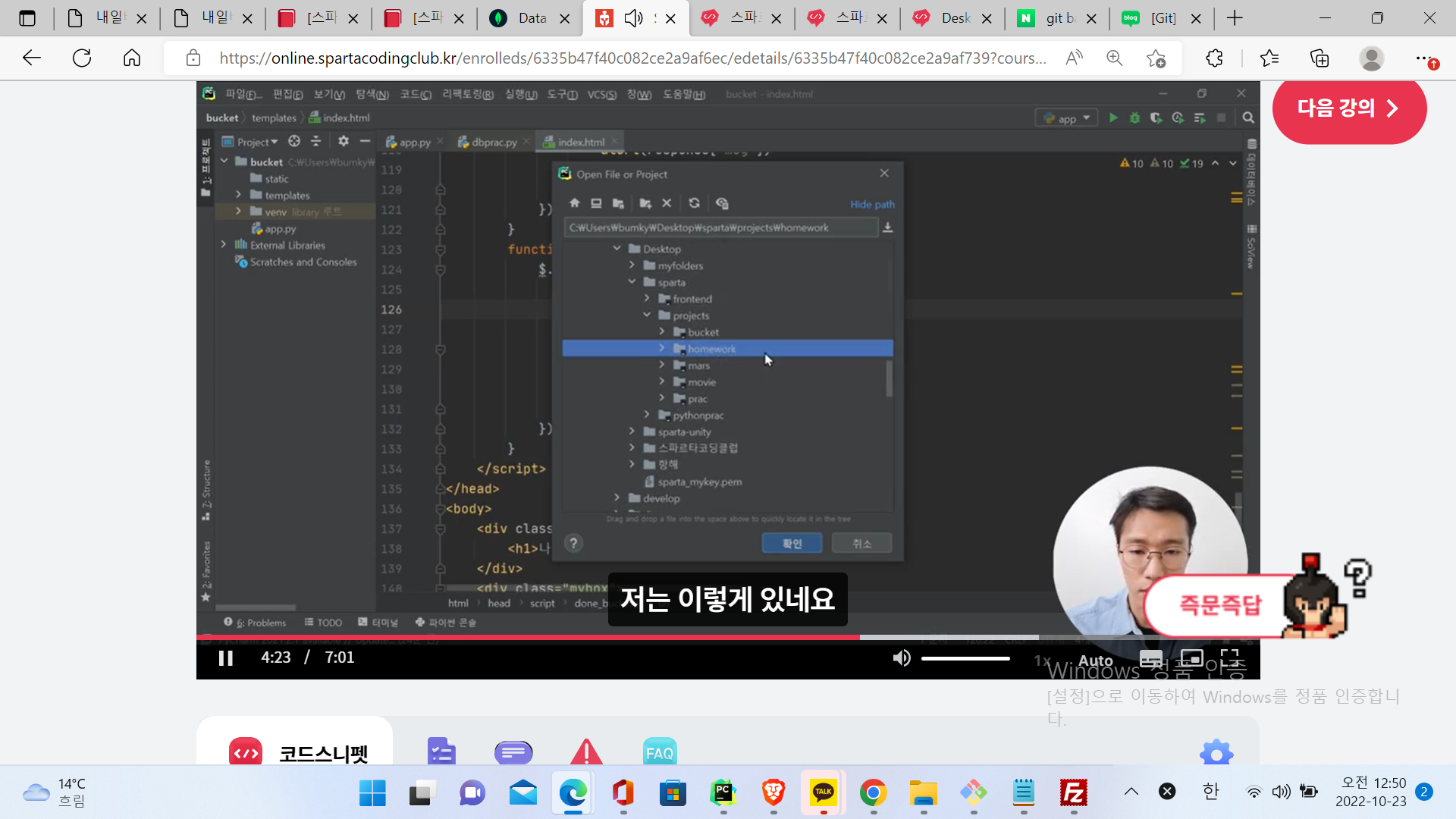Click the Desktop directory icon in dialog
The height and width of the screenshot is (819, 1456).
[x=596, y=203]
